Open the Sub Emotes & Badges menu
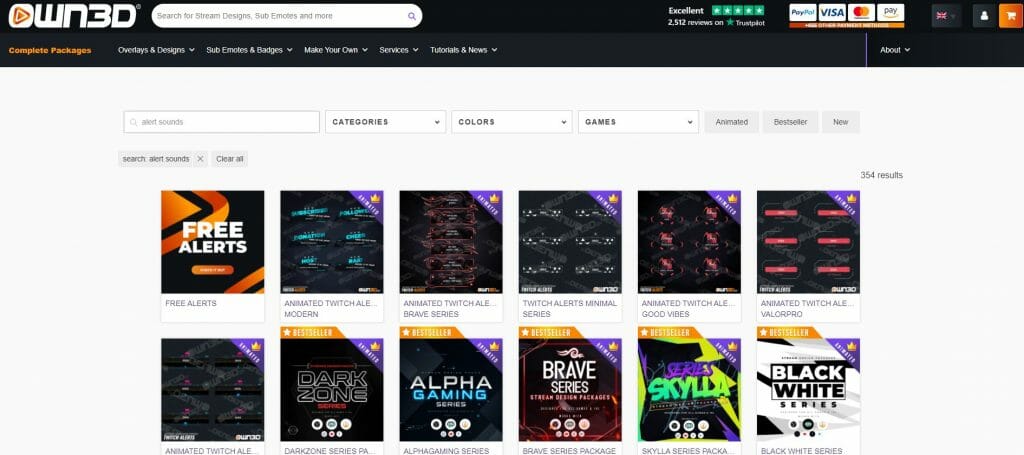This screenshot has height=455, width=1024. pos(249,50)
